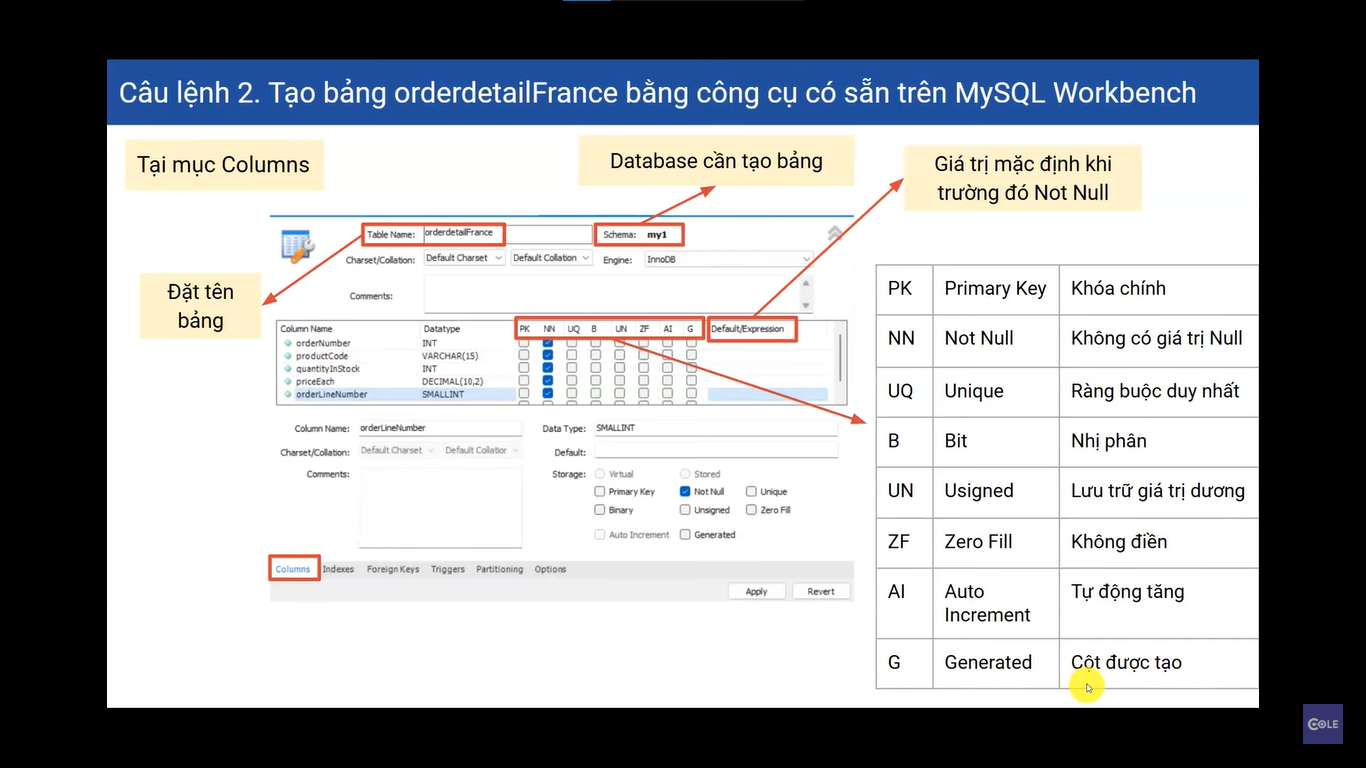Click the column icon beside quantityInStock
The height and width of the screenshot is (768, 1366).
click(288, 369)
